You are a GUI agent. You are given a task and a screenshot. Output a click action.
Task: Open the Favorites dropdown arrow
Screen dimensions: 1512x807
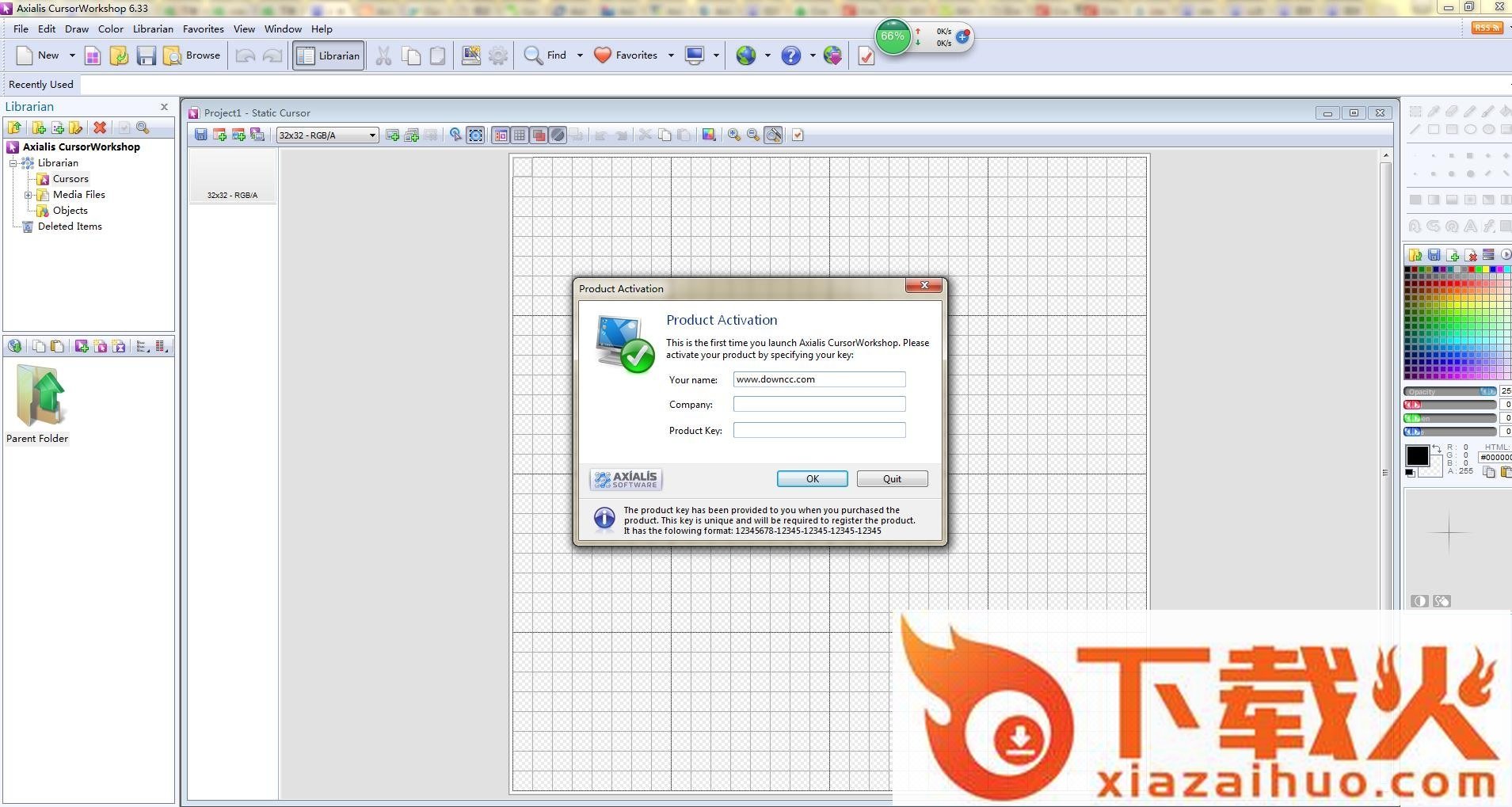671,55
